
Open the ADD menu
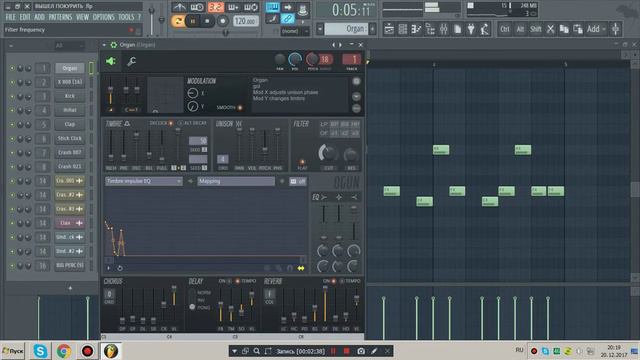click(x=39, y=17)
